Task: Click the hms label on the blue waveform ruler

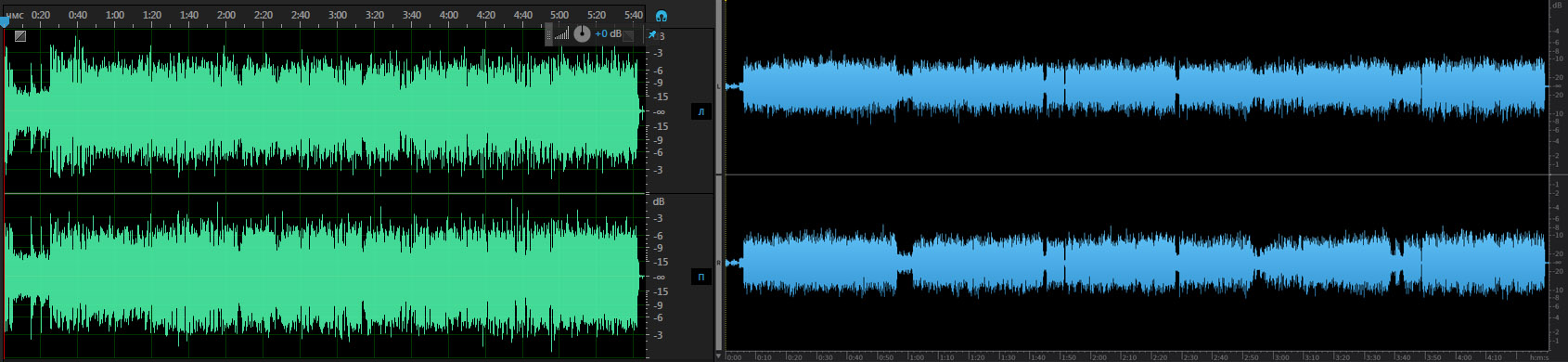Action: 1538,357
